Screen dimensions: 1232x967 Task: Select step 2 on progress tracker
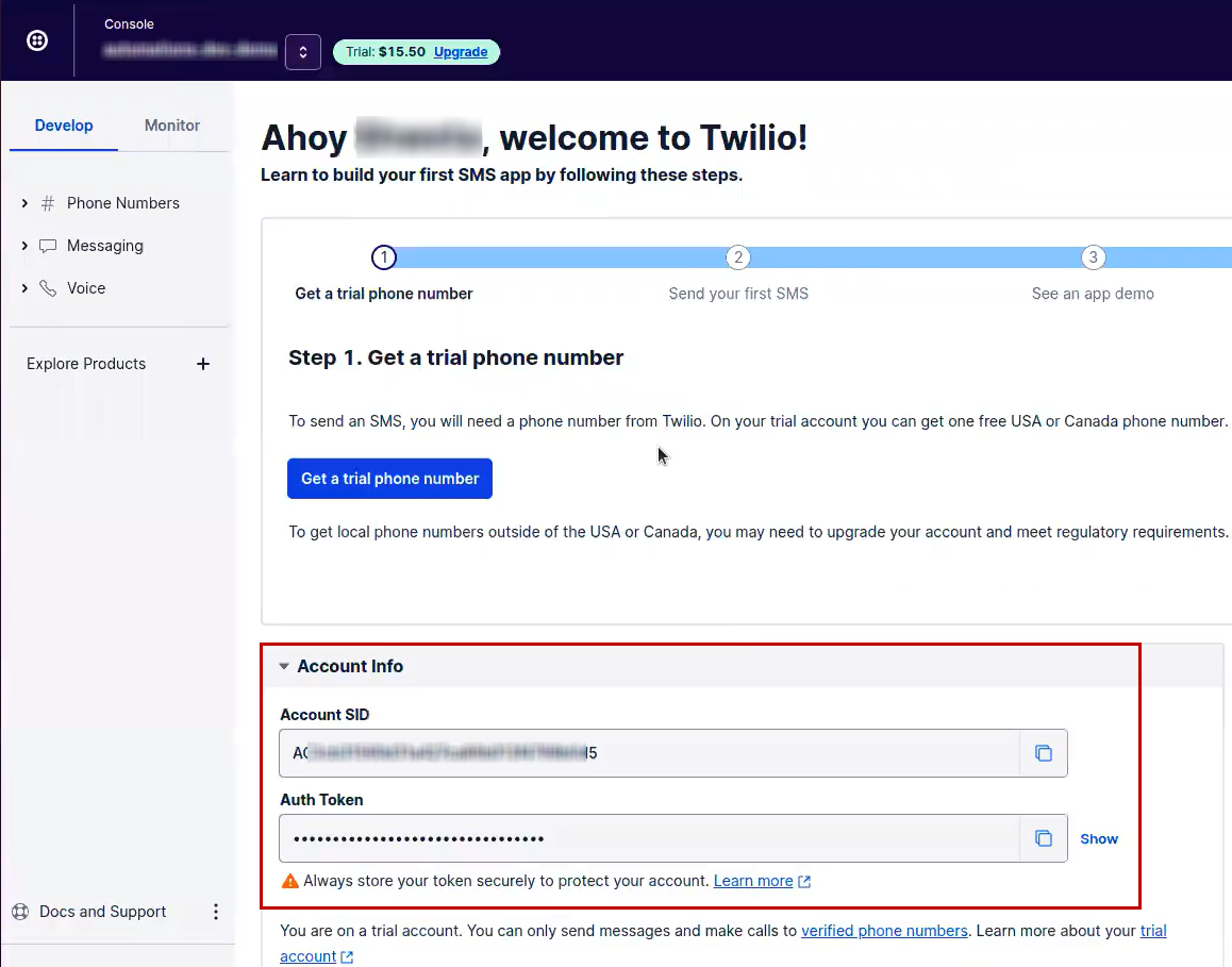(738, 258)
